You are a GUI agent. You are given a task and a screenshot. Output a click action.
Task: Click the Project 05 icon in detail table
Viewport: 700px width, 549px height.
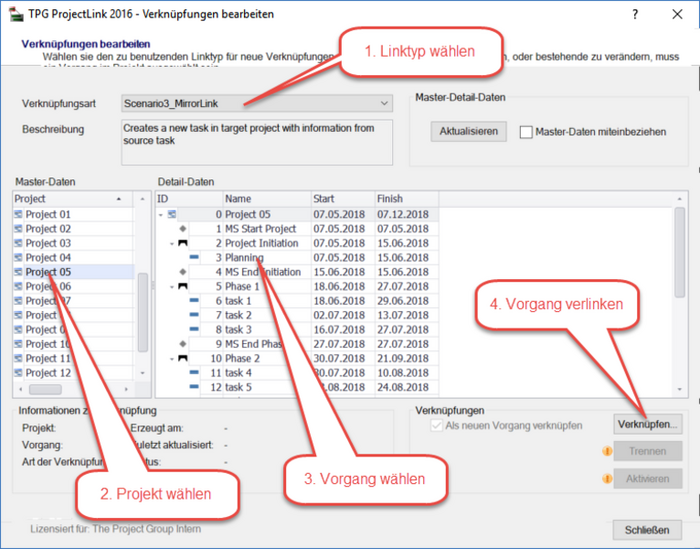coord(172,214)
